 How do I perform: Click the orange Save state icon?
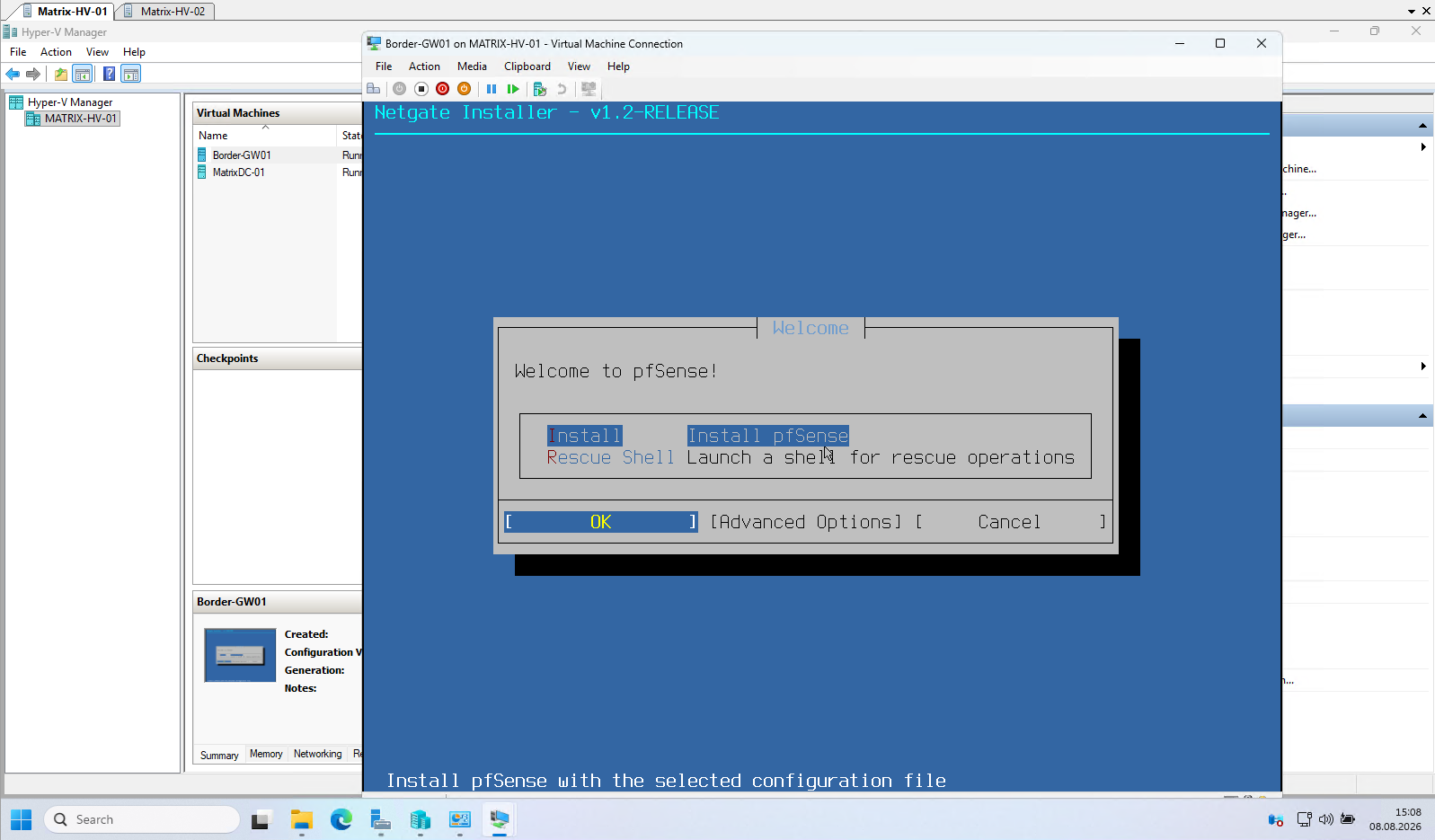464,89
